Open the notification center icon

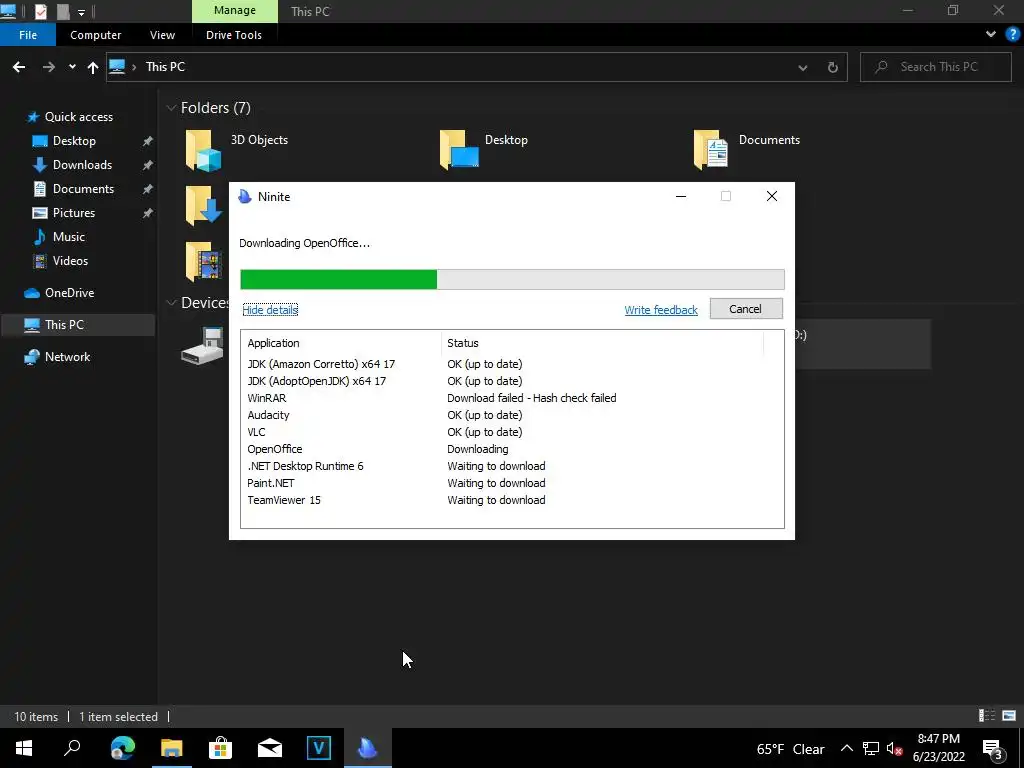point(993,749)
